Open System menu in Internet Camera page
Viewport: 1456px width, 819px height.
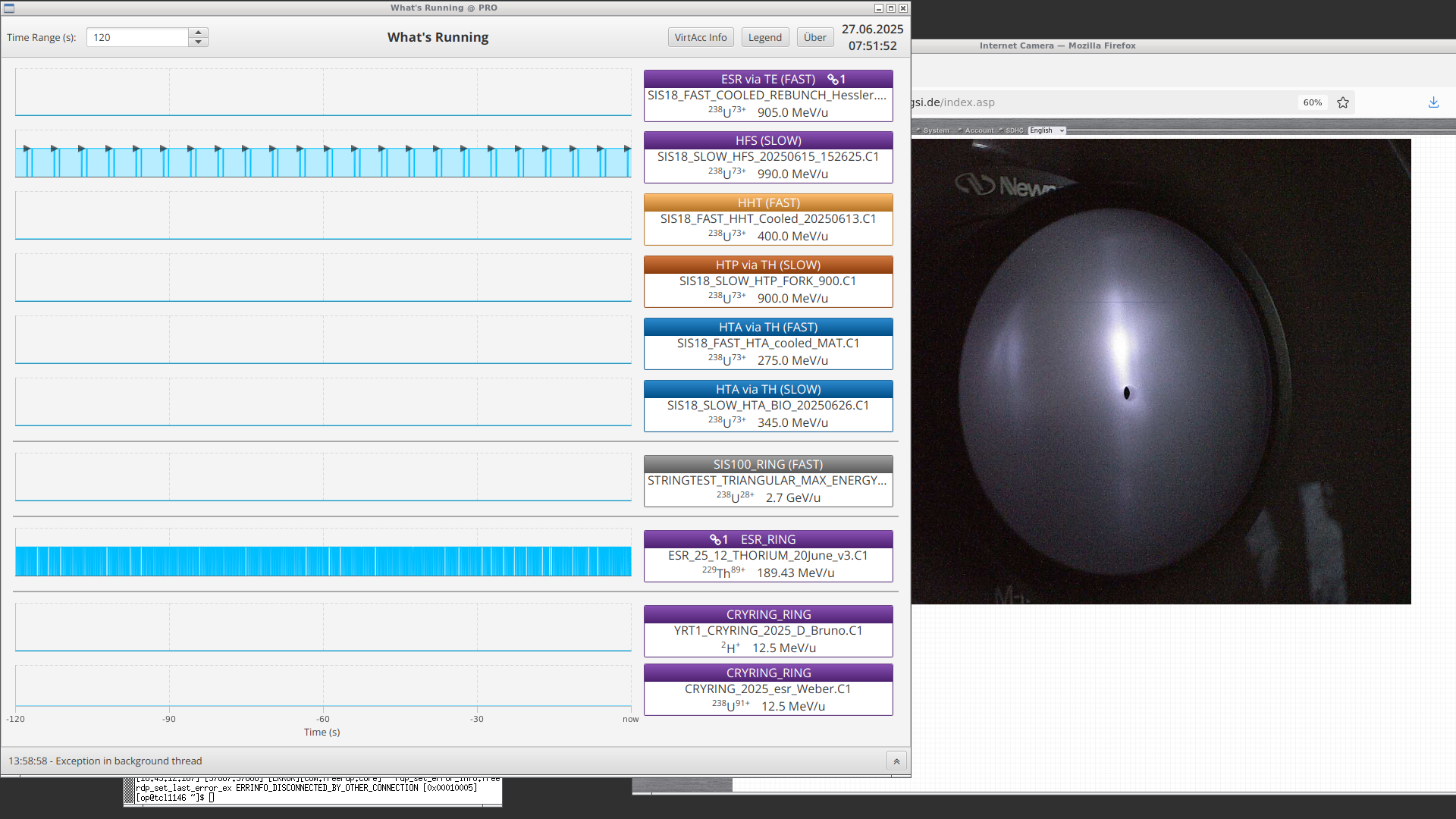pos(936,130)
